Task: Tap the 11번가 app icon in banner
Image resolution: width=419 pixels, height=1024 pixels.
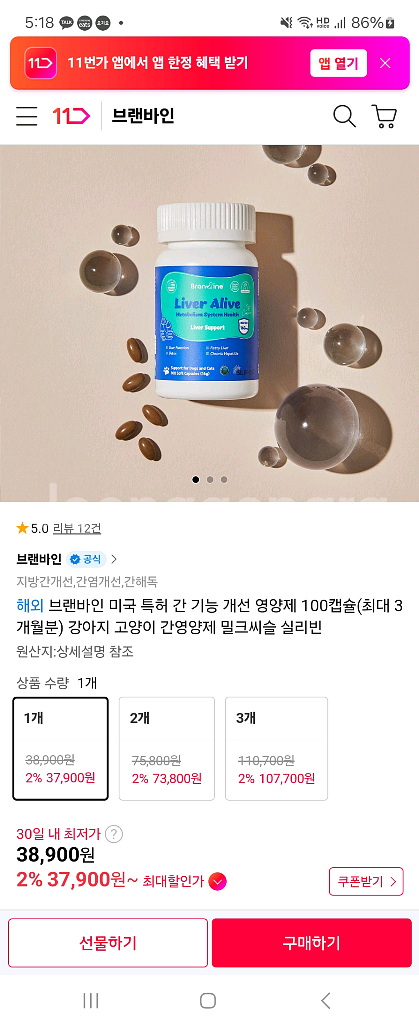Action: coord(37,63)
